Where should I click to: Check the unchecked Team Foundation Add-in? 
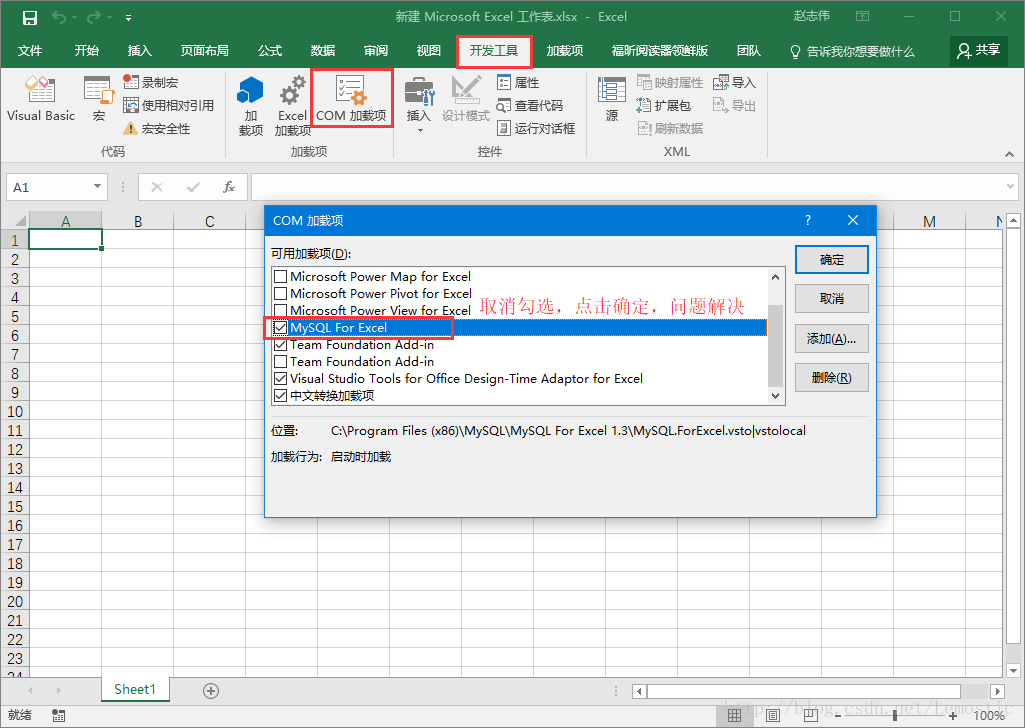click(280, 361)
